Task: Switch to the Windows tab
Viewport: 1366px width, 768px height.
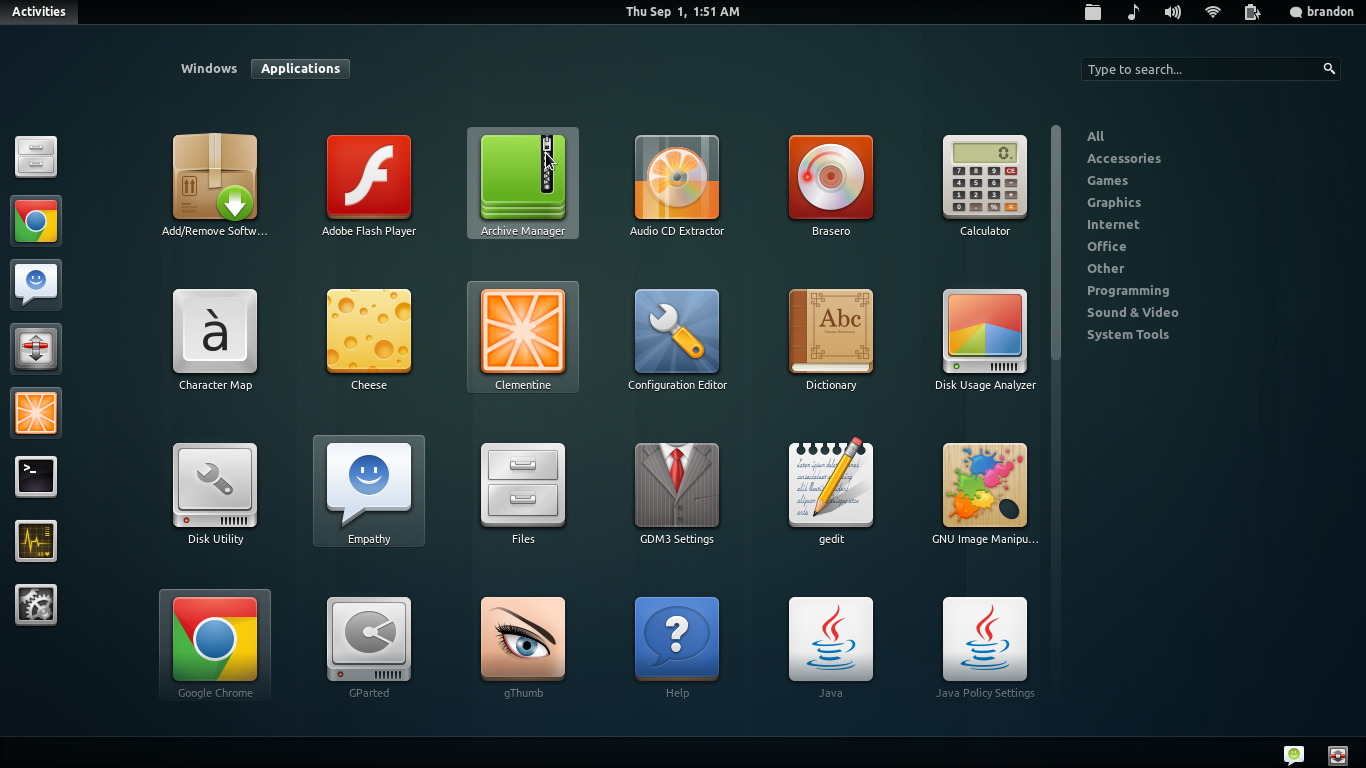Action: pos(209,69)
